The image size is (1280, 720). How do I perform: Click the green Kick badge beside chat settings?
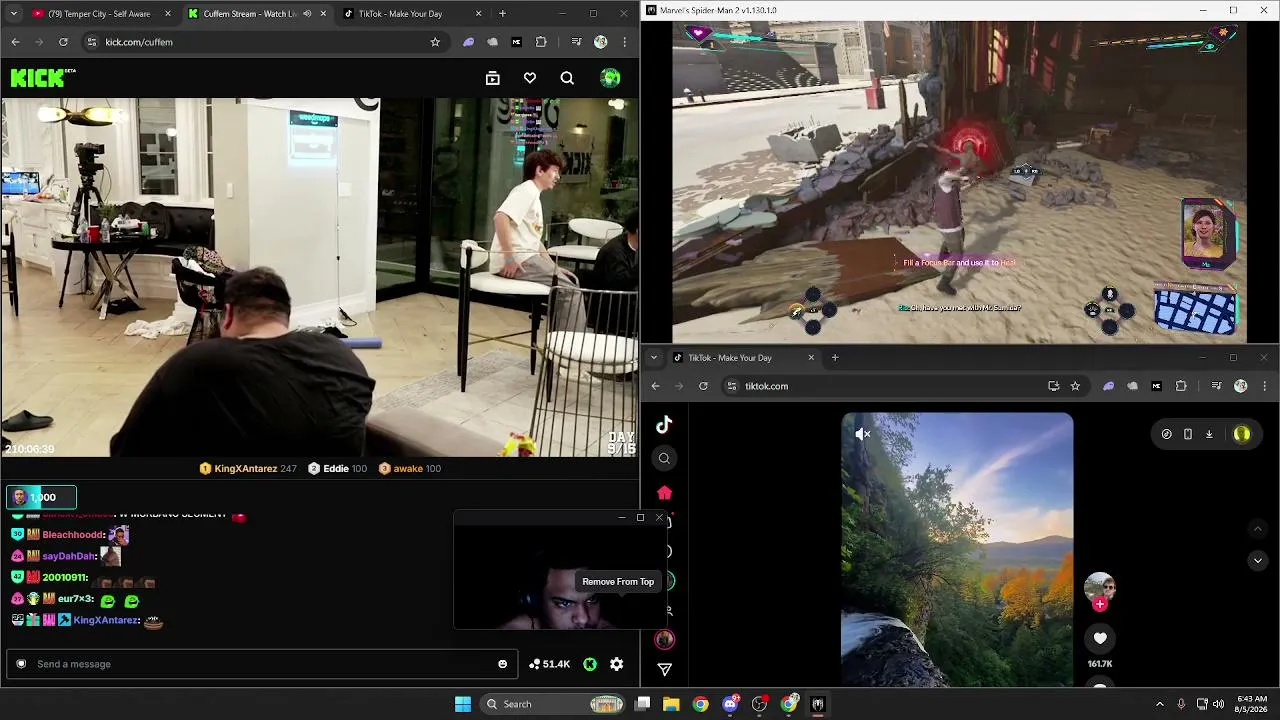pos(590,664)
